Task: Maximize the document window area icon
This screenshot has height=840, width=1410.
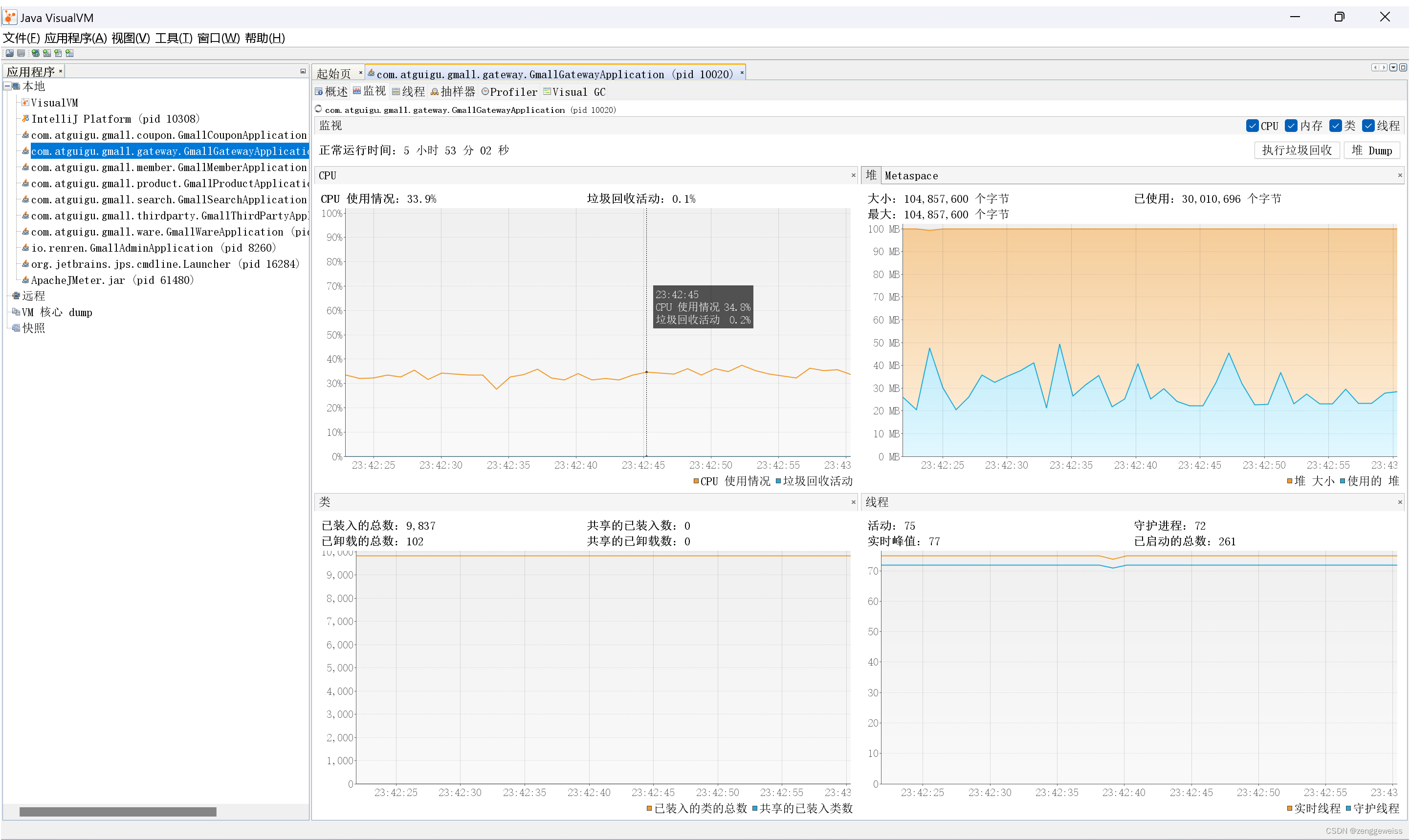Action: point(1403,67)
